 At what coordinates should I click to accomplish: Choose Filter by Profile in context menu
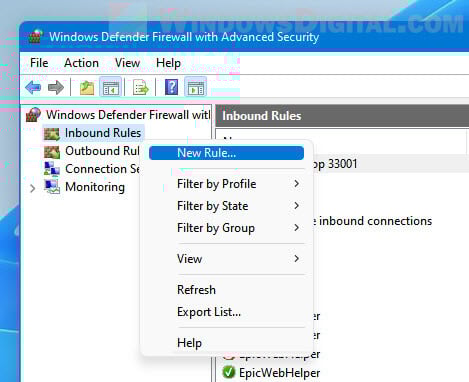(x=226, y=184)
